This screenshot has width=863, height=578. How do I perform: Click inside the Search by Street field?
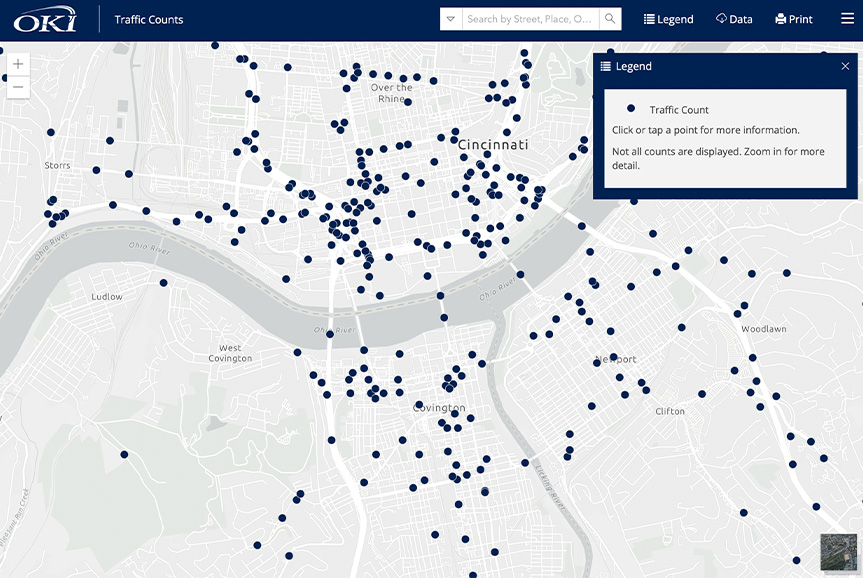point(530,18)
